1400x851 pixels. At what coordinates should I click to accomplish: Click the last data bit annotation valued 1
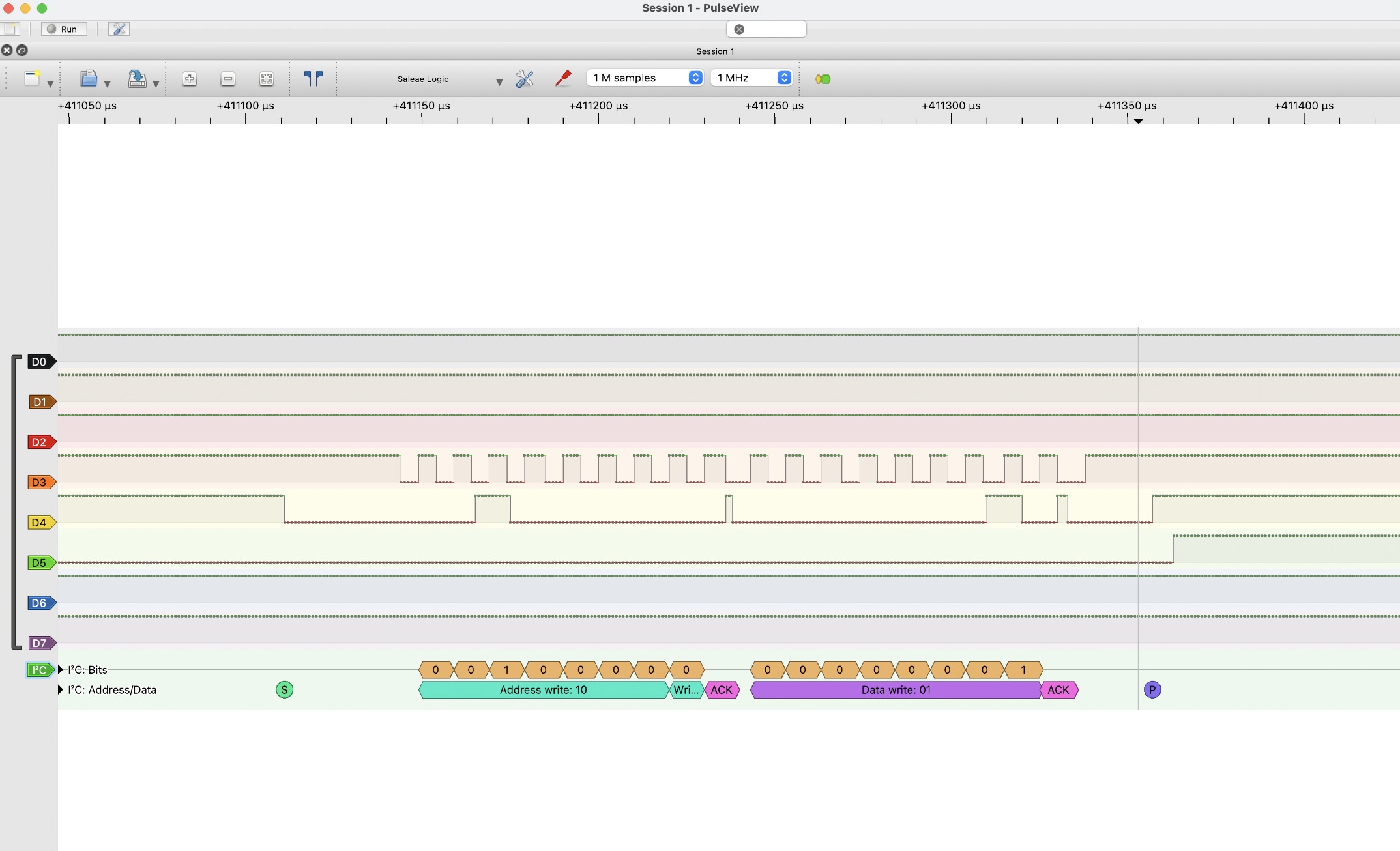click(1023, 670)
